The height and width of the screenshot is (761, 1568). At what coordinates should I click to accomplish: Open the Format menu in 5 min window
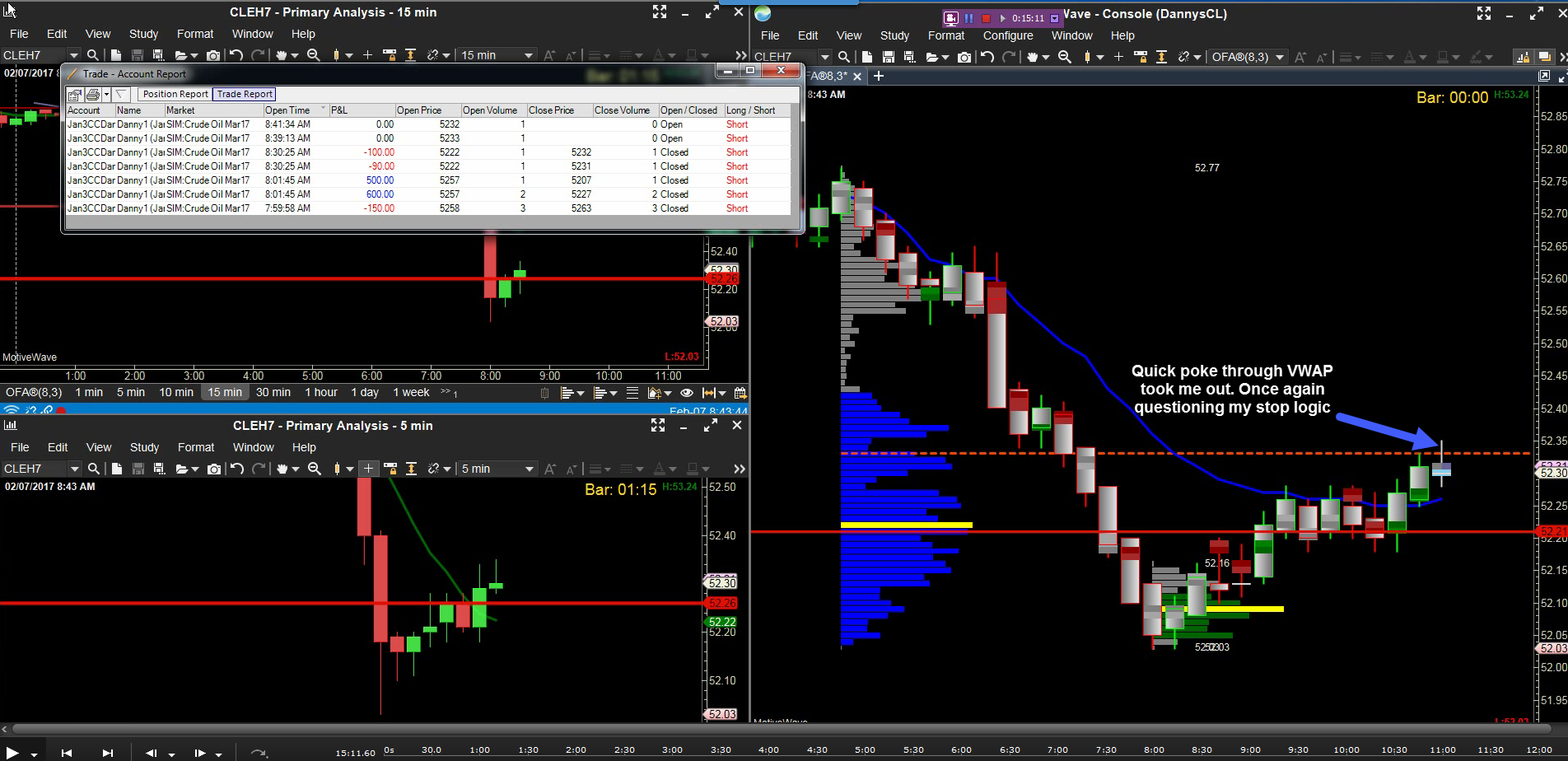pos(196,447)
